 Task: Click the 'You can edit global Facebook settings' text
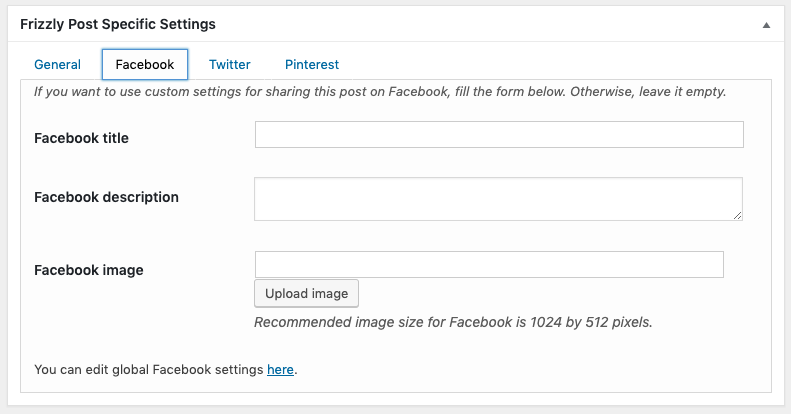coord(149,370)
